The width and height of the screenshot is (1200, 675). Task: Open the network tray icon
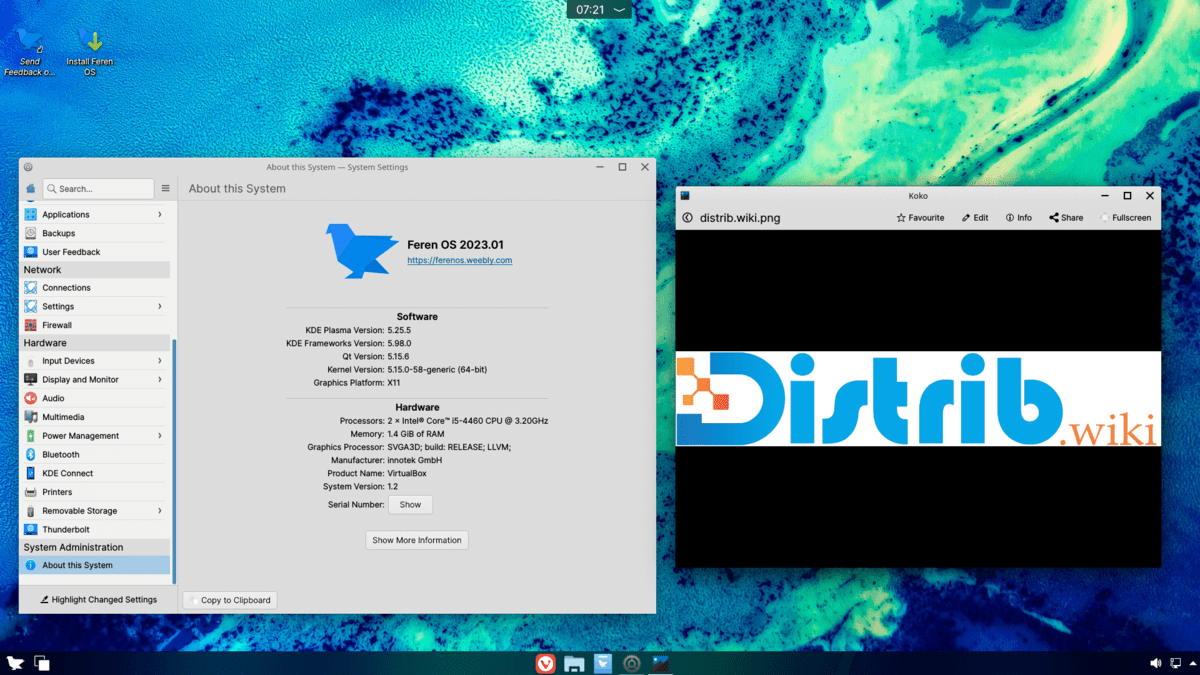(1174, 663)
